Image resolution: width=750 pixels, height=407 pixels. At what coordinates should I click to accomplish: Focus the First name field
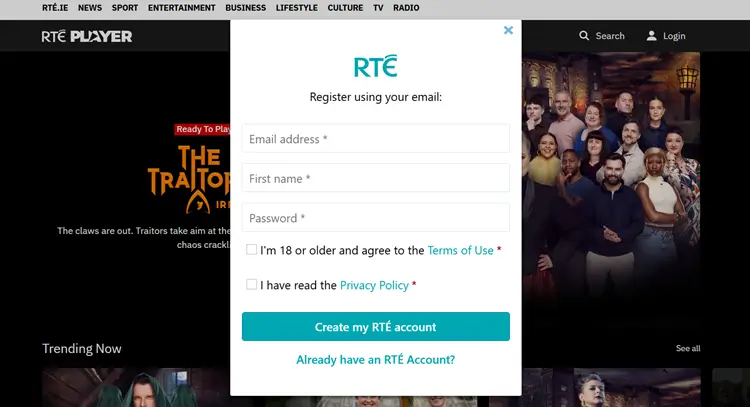coord(375,178)
